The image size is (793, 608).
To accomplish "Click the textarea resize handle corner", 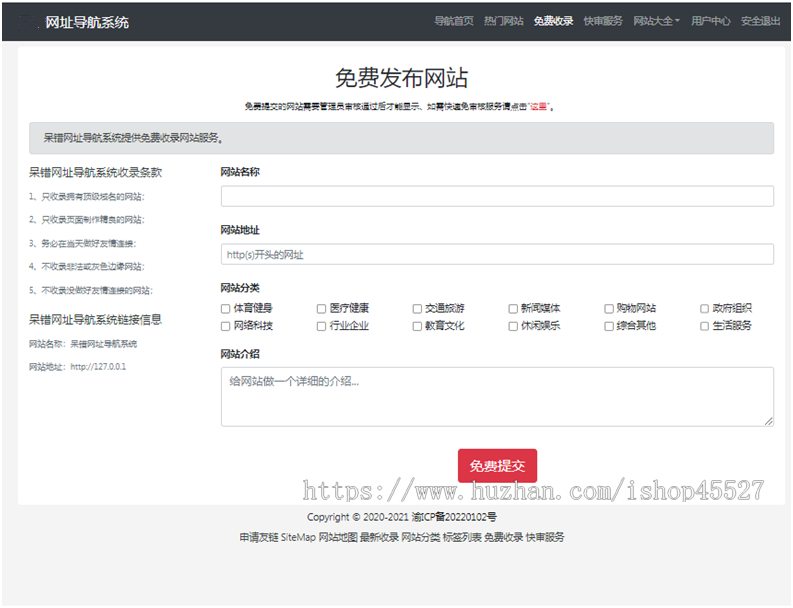I will pos(769,421).
